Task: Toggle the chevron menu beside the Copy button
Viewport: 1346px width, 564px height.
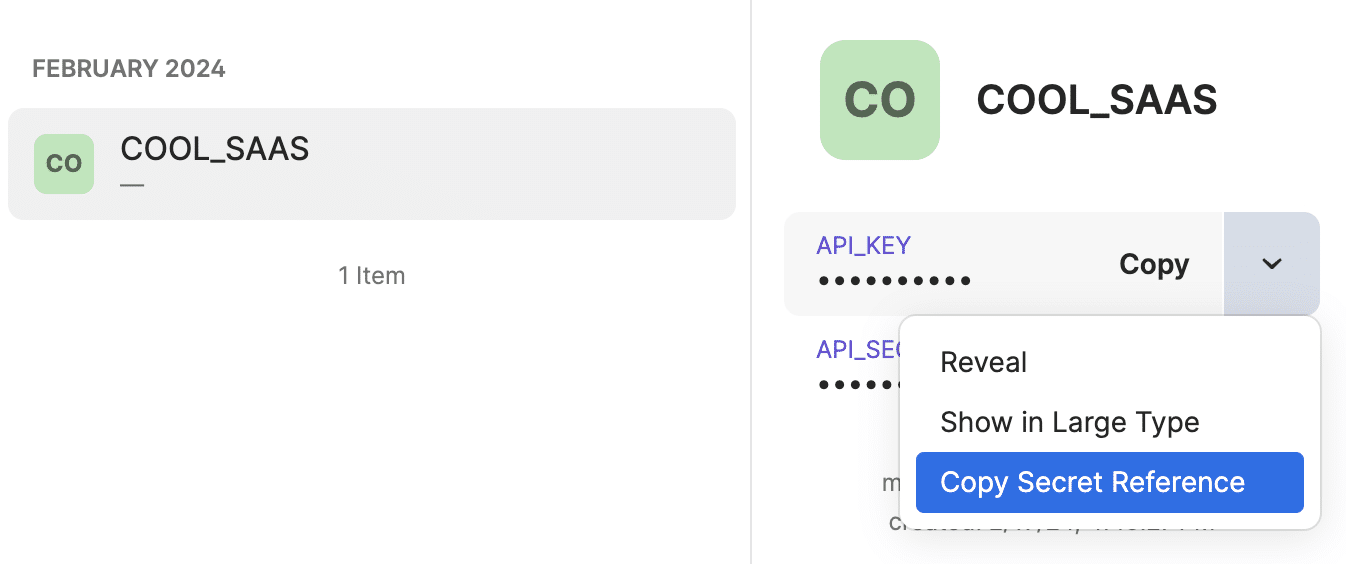Action: [1271, 264]
